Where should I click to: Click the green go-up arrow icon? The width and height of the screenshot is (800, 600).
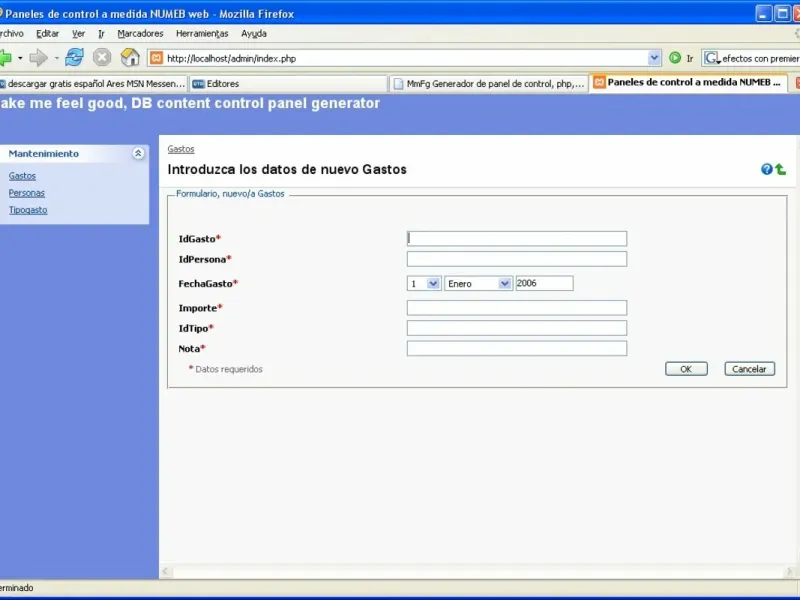point(781,169)
